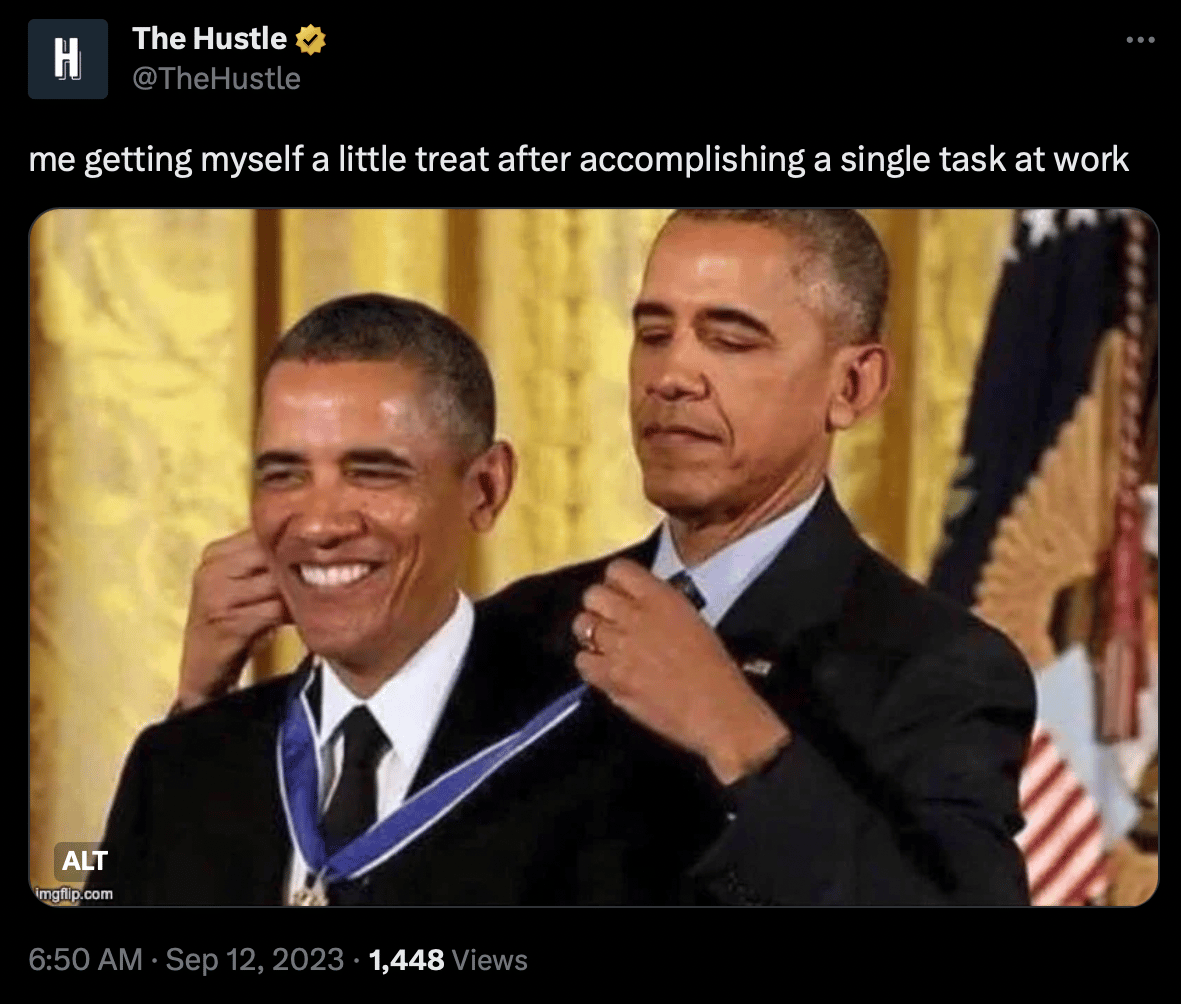Screen dimensions: 1181x1004
Task: Click the Views label
Action: [x=490, y=960]
